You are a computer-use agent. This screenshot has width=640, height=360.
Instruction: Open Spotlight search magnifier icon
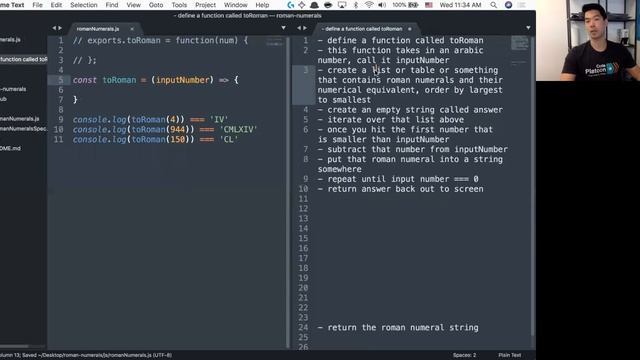point(494,5)
